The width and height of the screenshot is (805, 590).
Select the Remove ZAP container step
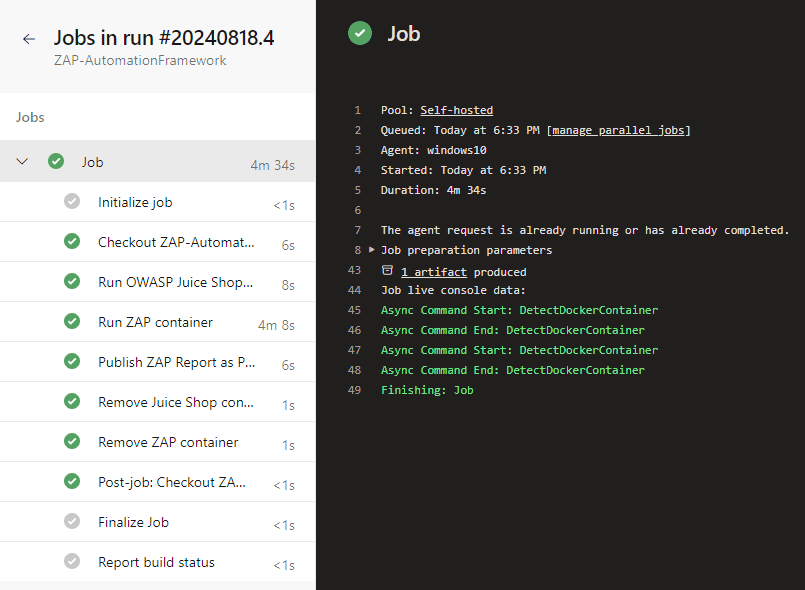click(158, 442)
